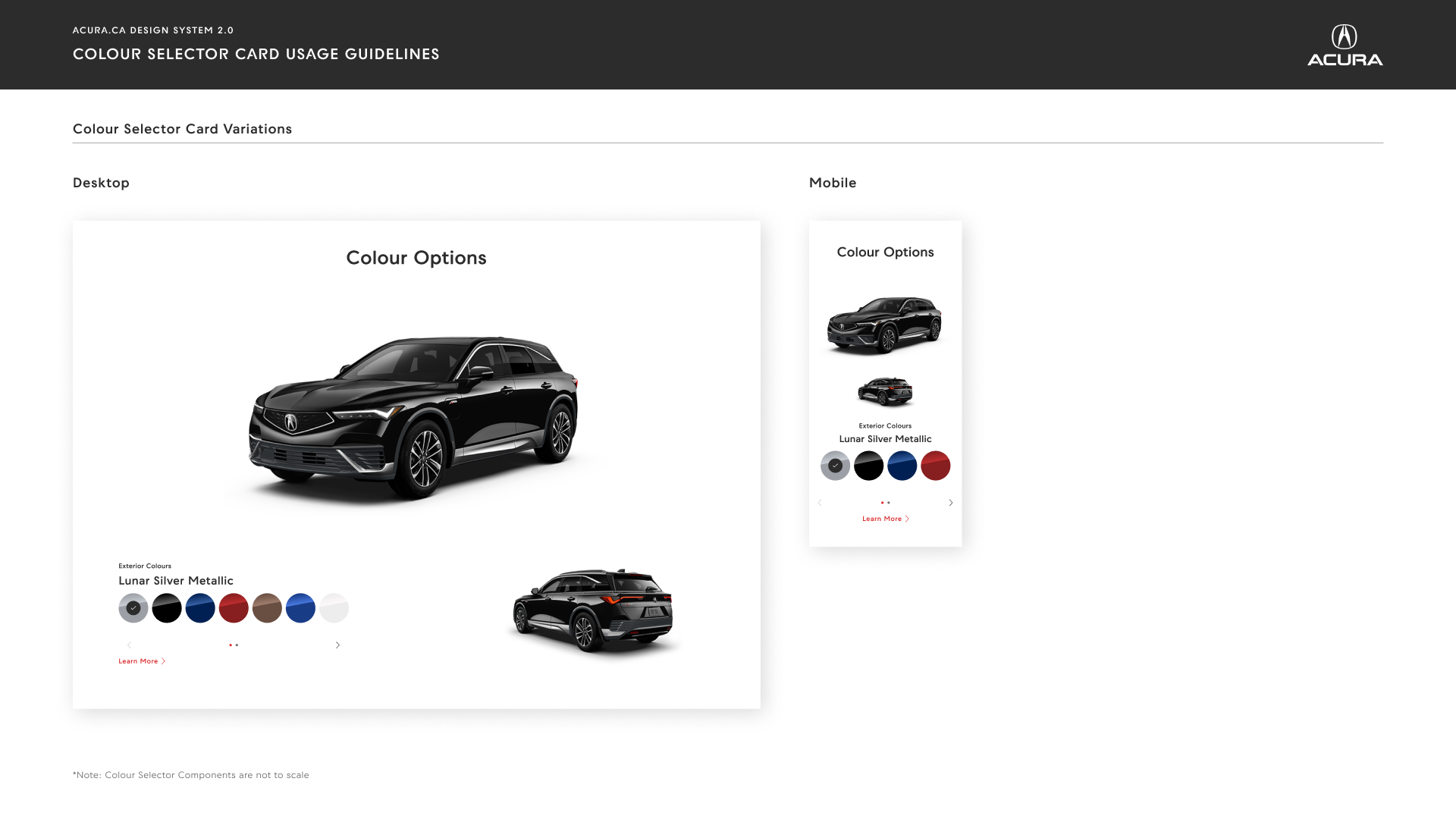Click 'Lunar Silver Metallic' label in mobile card
1456x819 pixels.
[x=885, y=439]
